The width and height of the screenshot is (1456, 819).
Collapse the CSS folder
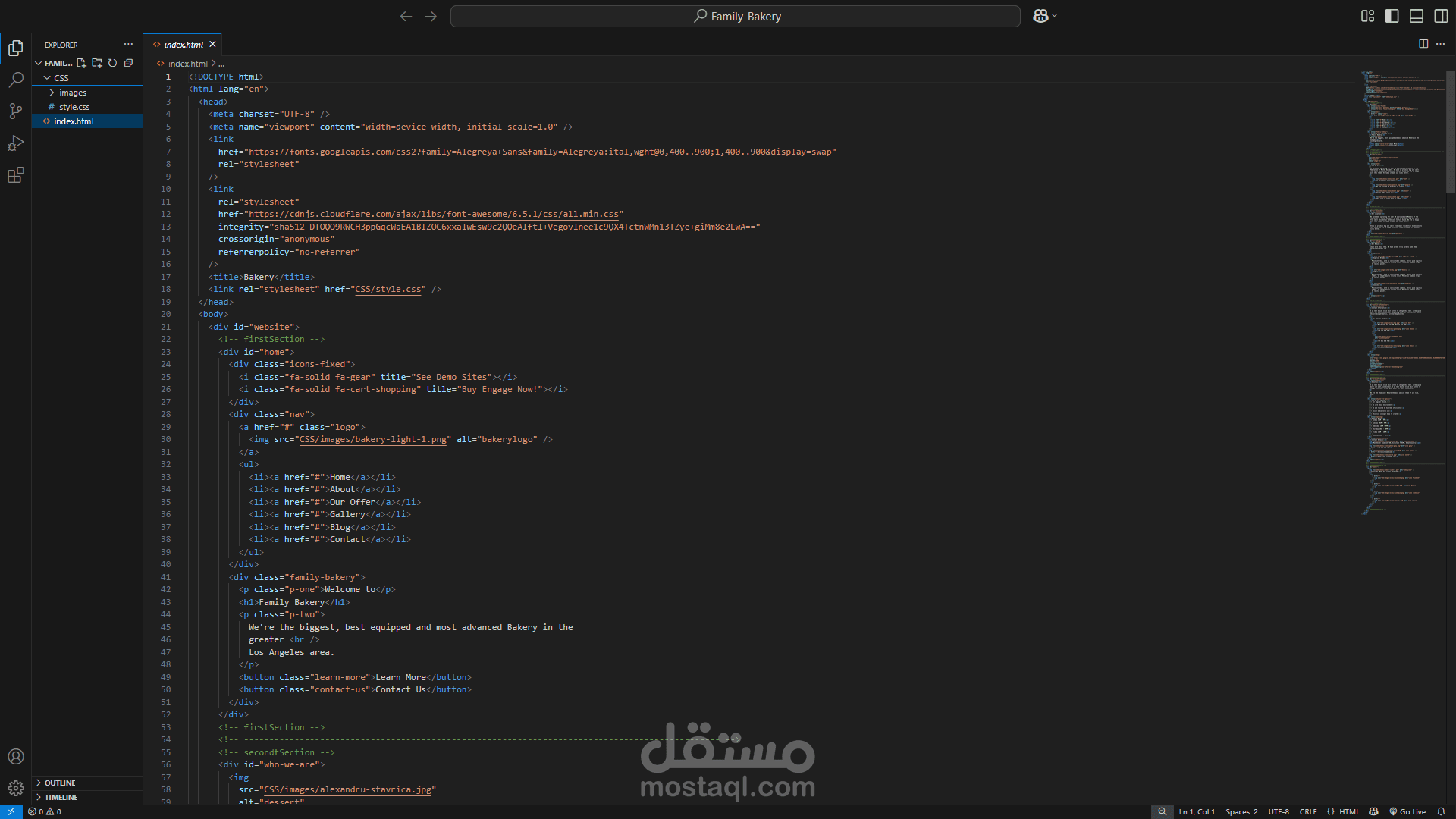coord(61,78)
